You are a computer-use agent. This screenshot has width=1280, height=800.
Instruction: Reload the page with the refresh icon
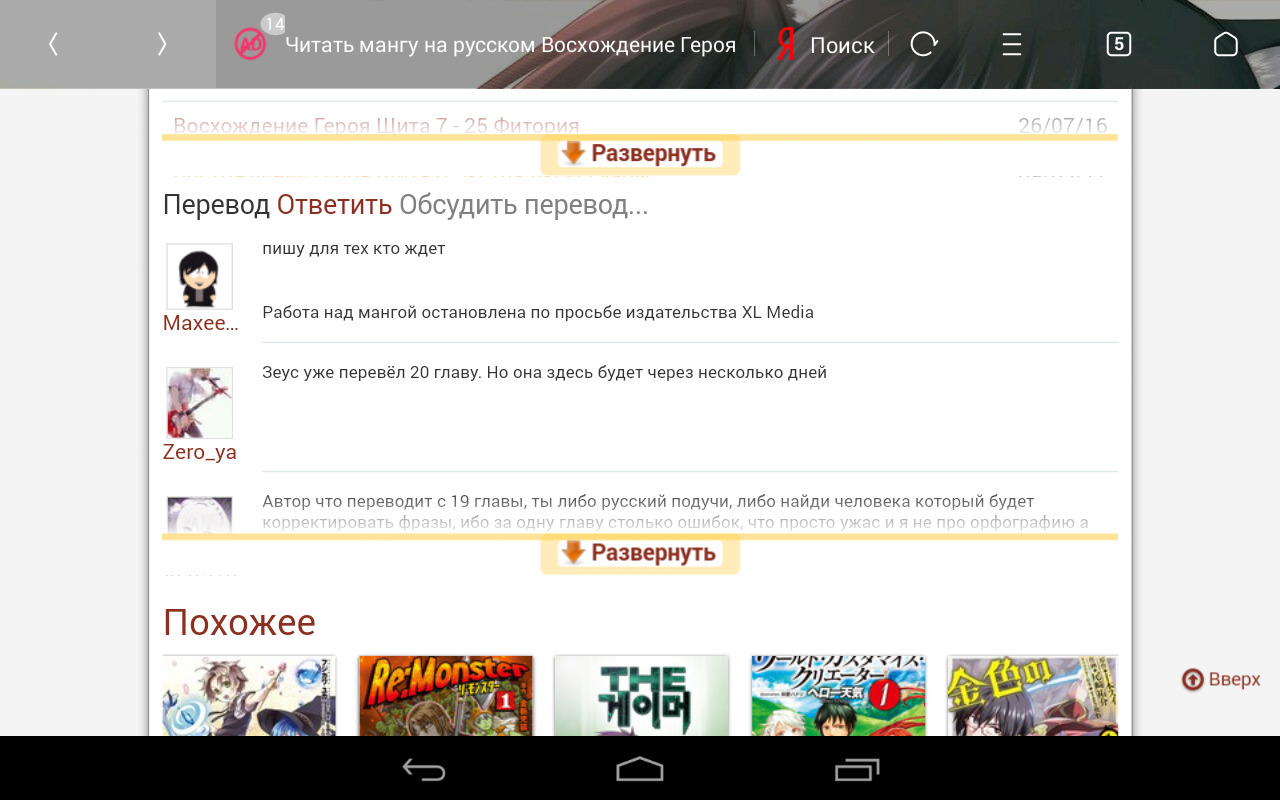pyautogui.click(x=924, y=44)
